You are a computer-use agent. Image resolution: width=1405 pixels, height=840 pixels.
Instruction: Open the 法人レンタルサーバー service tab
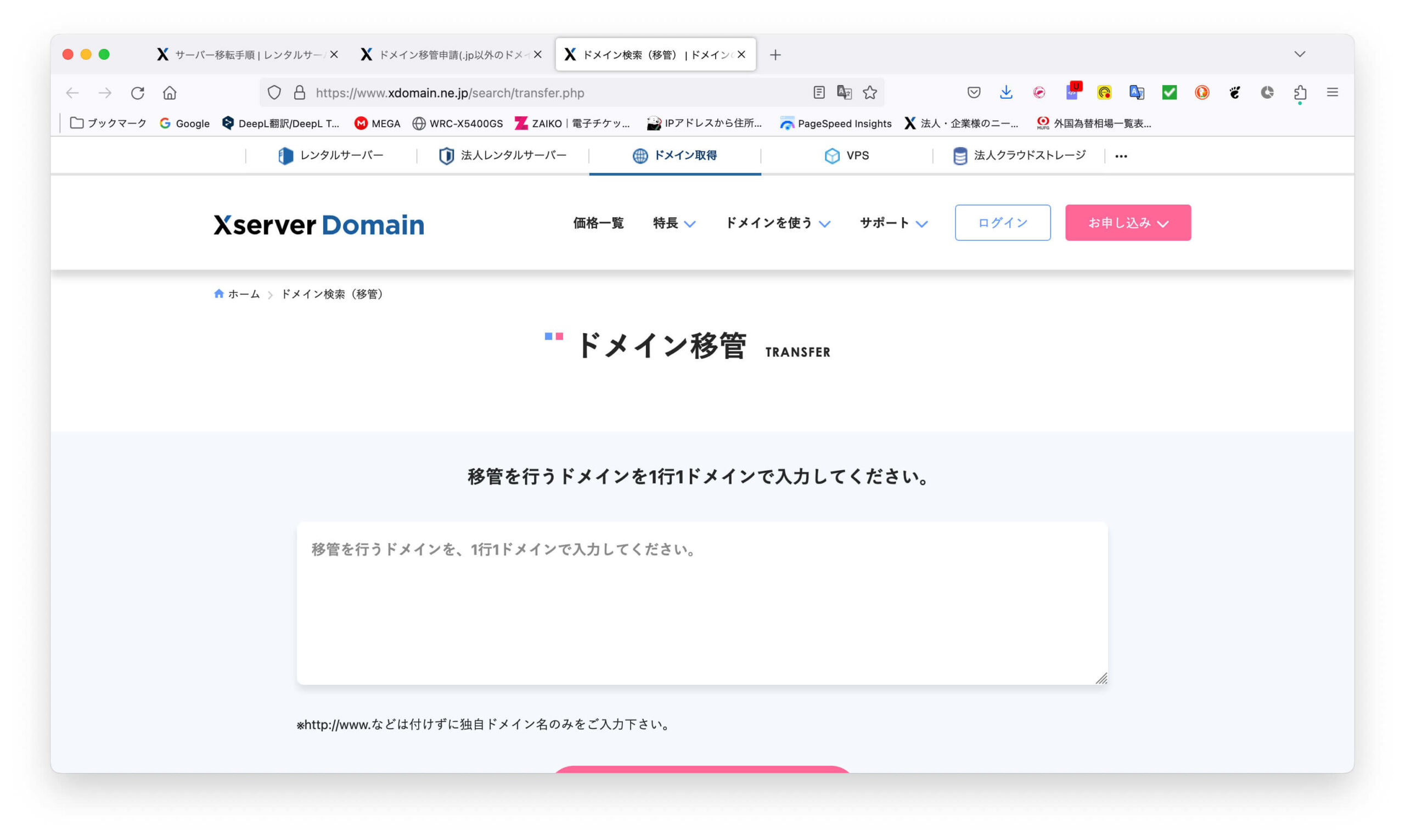[x=503, y=156]
